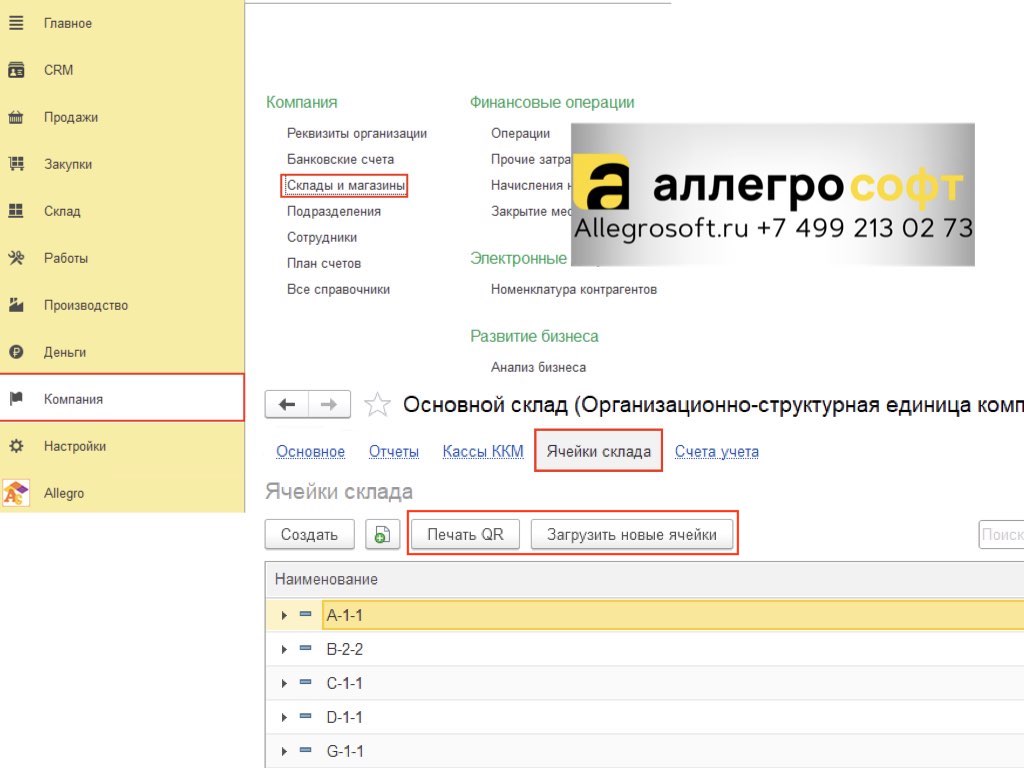Screen dimensions: 1024x768
Task: Open the Настройки section
Action: click(x=122, y=446)
